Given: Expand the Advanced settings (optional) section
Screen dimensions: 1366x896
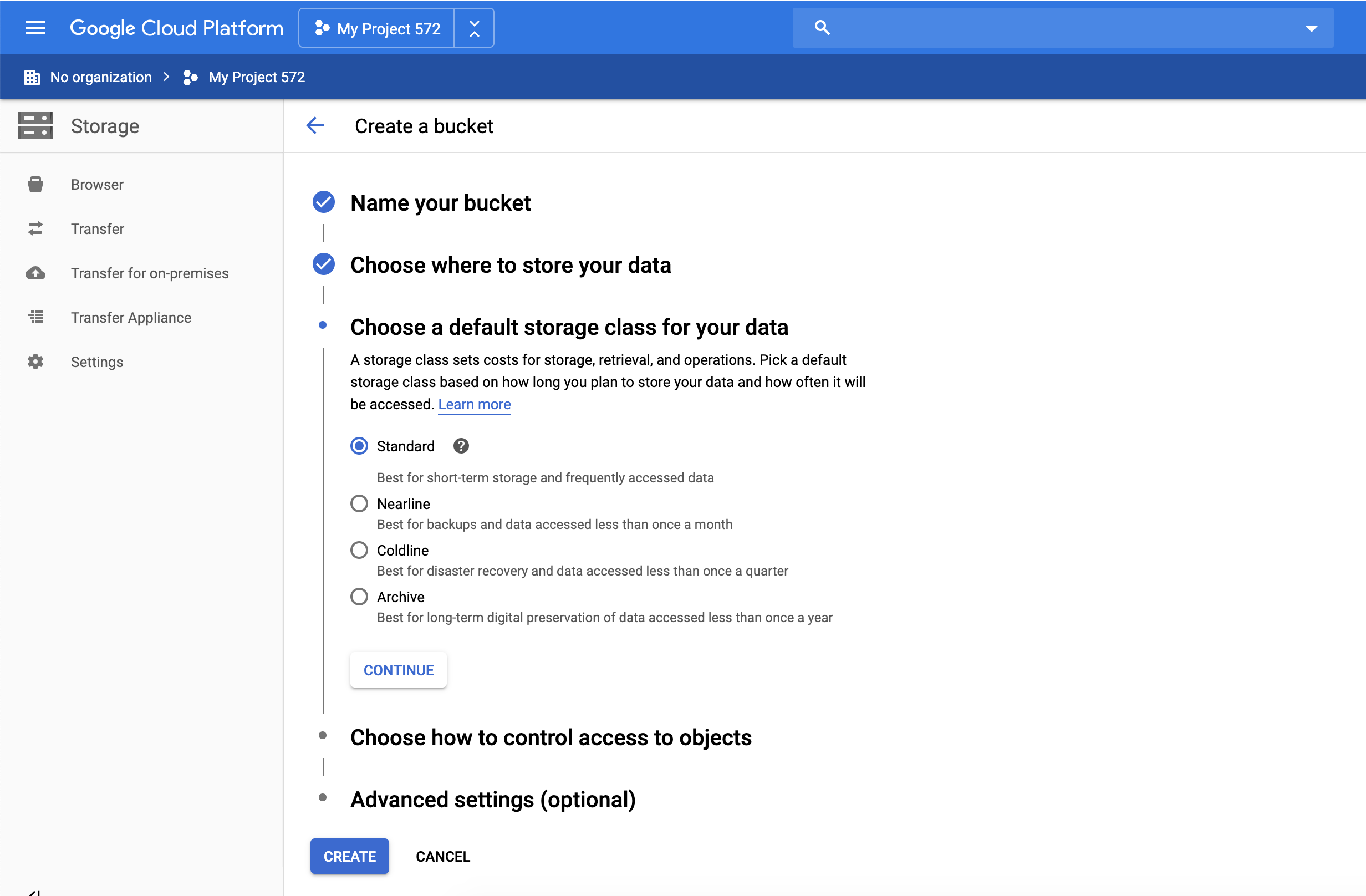Looking at the screenshot, I should 492,800.
